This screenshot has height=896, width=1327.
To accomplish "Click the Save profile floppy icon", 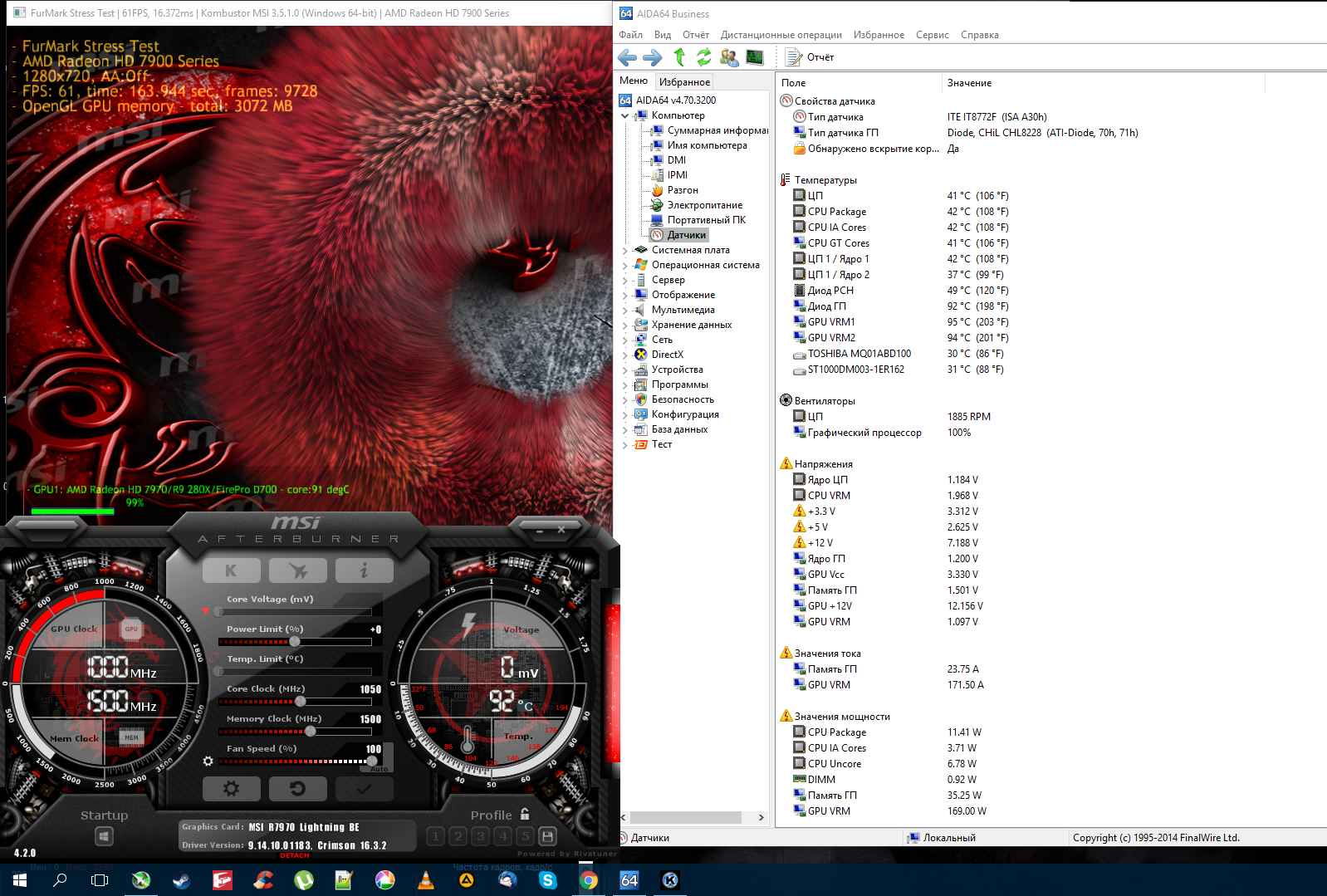I will tap(547, 836).
